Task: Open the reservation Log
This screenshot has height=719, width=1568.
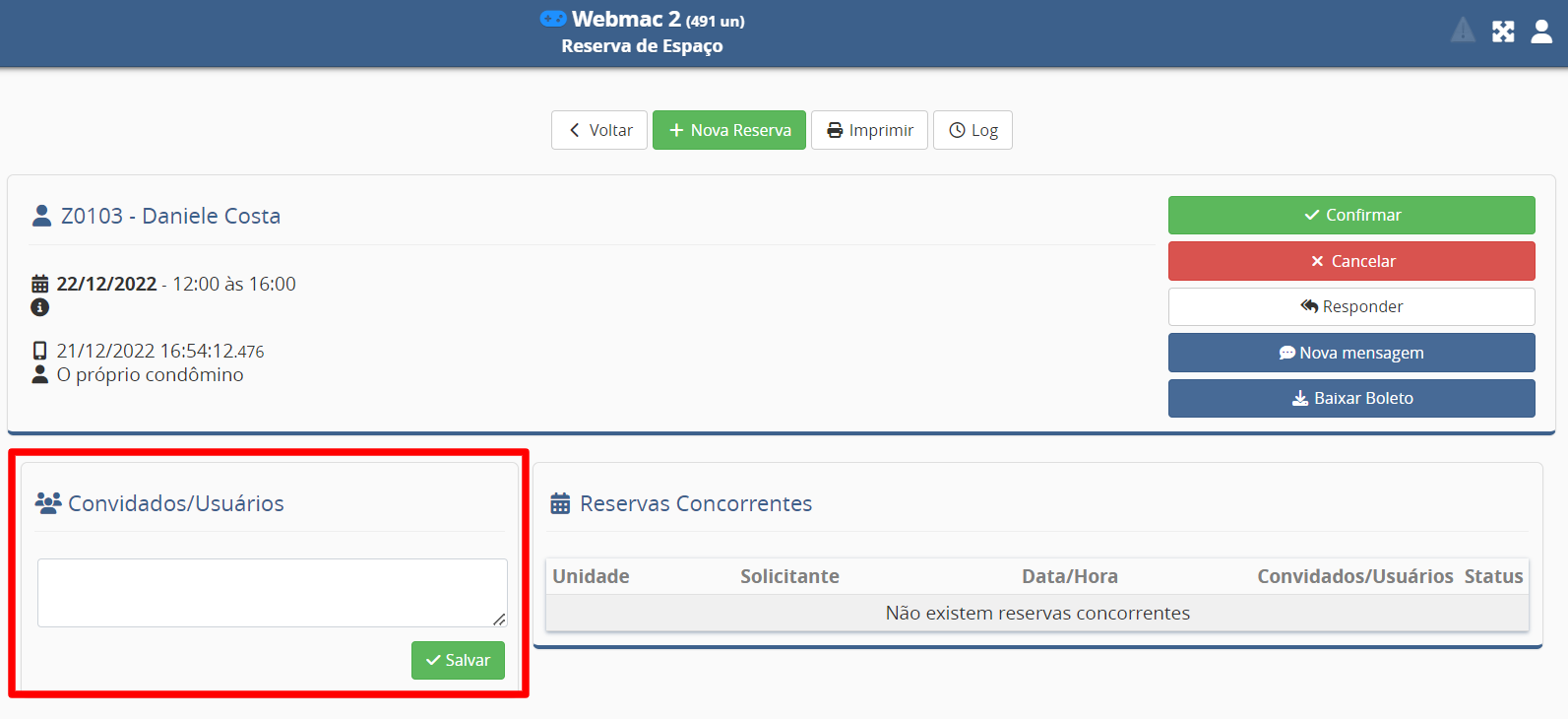Action: click(972, 130)
